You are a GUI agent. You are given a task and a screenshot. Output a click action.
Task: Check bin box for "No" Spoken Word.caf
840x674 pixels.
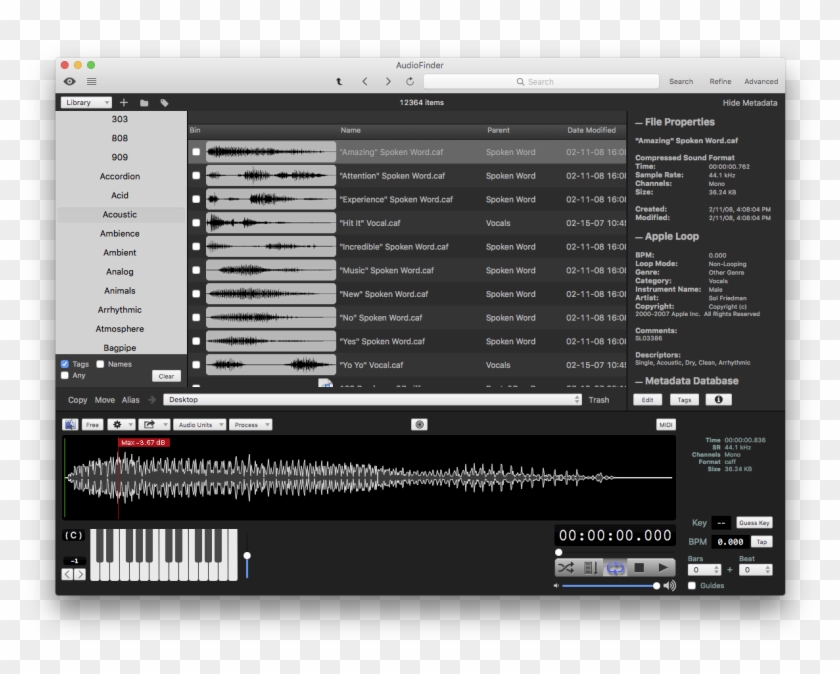pyautogui.click(x=196, y=318)
